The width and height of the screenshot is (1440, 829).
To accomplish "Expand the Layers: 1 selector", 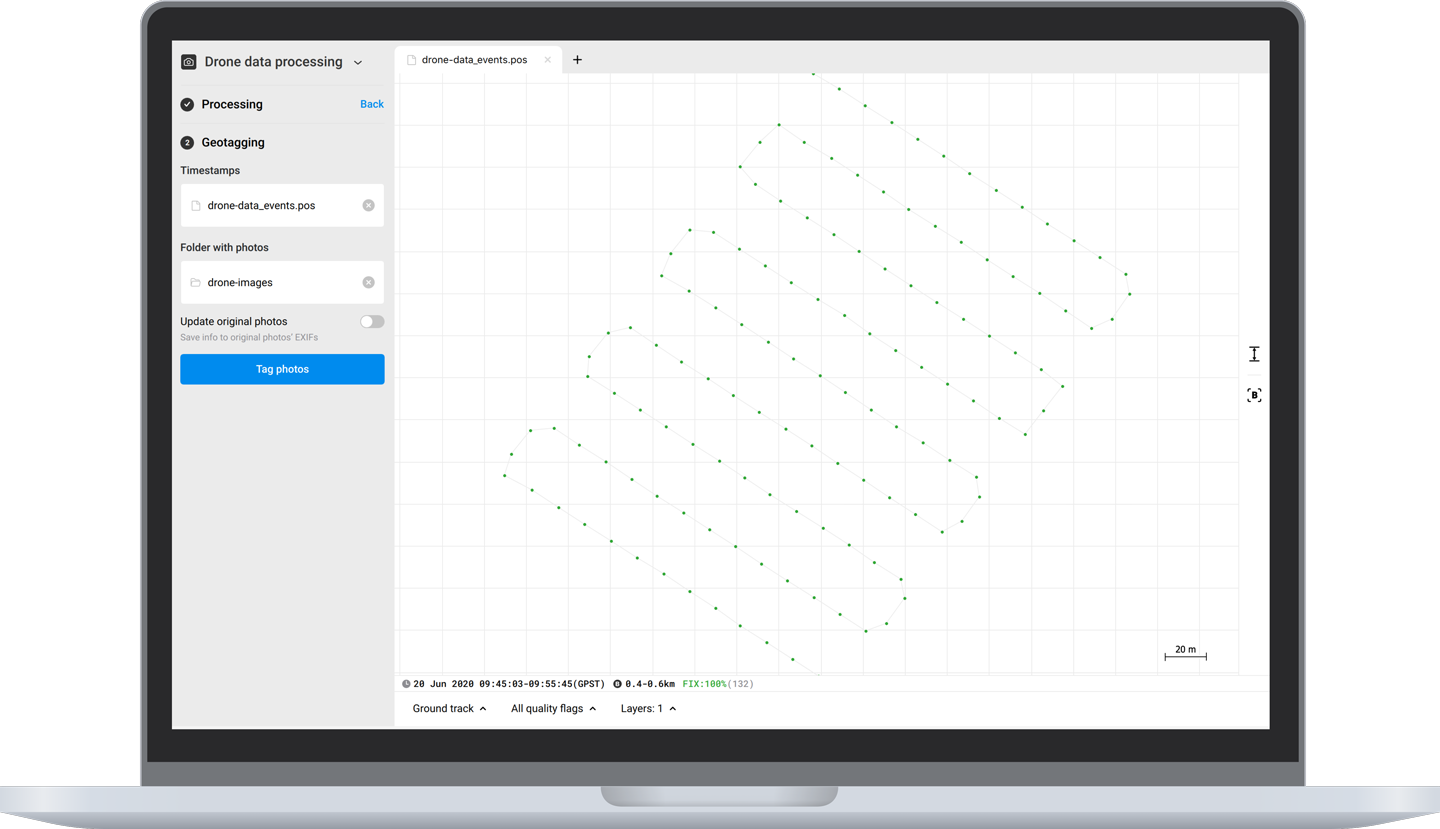I will (648, 708).
